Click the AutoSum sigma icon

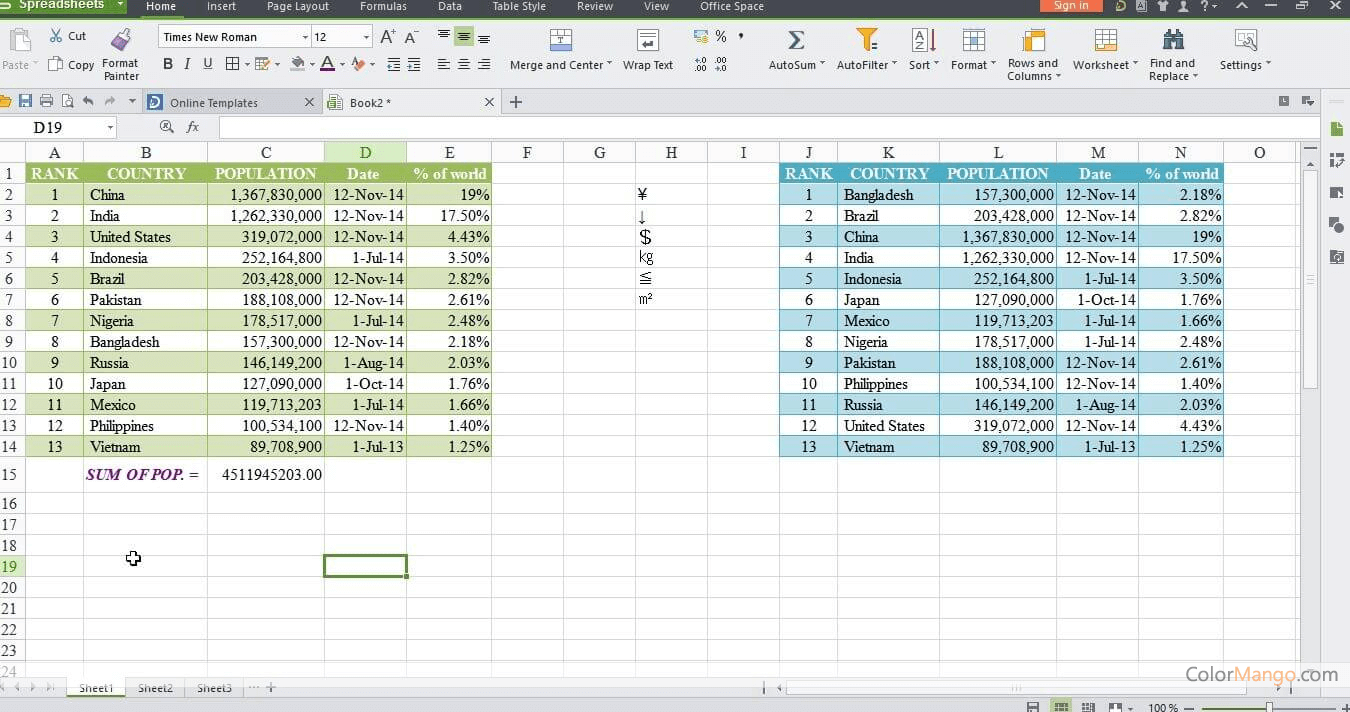click(796, 40)
